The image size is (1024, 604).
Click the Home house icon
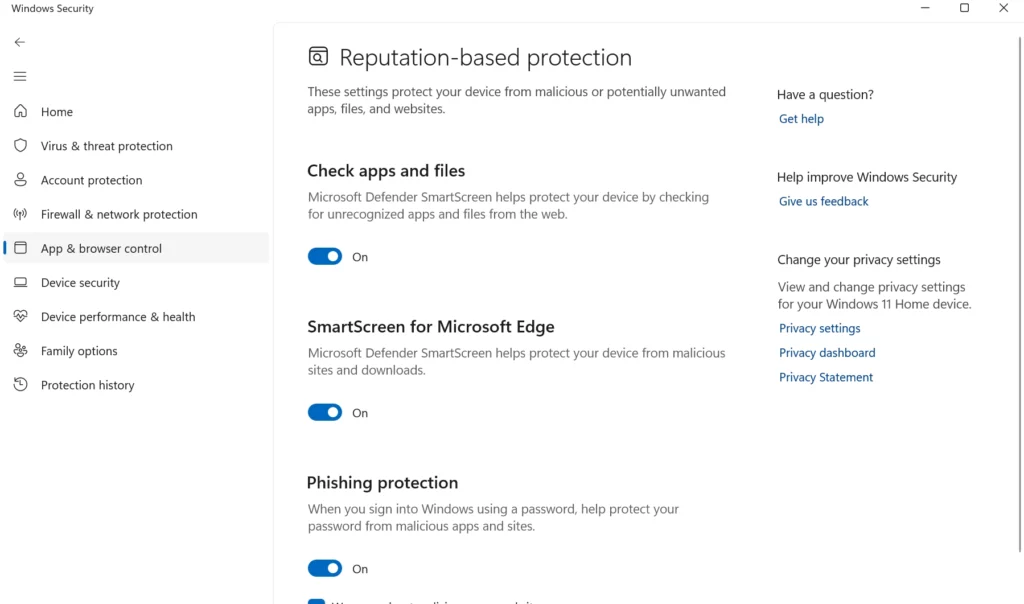click(x=20, y=111)
